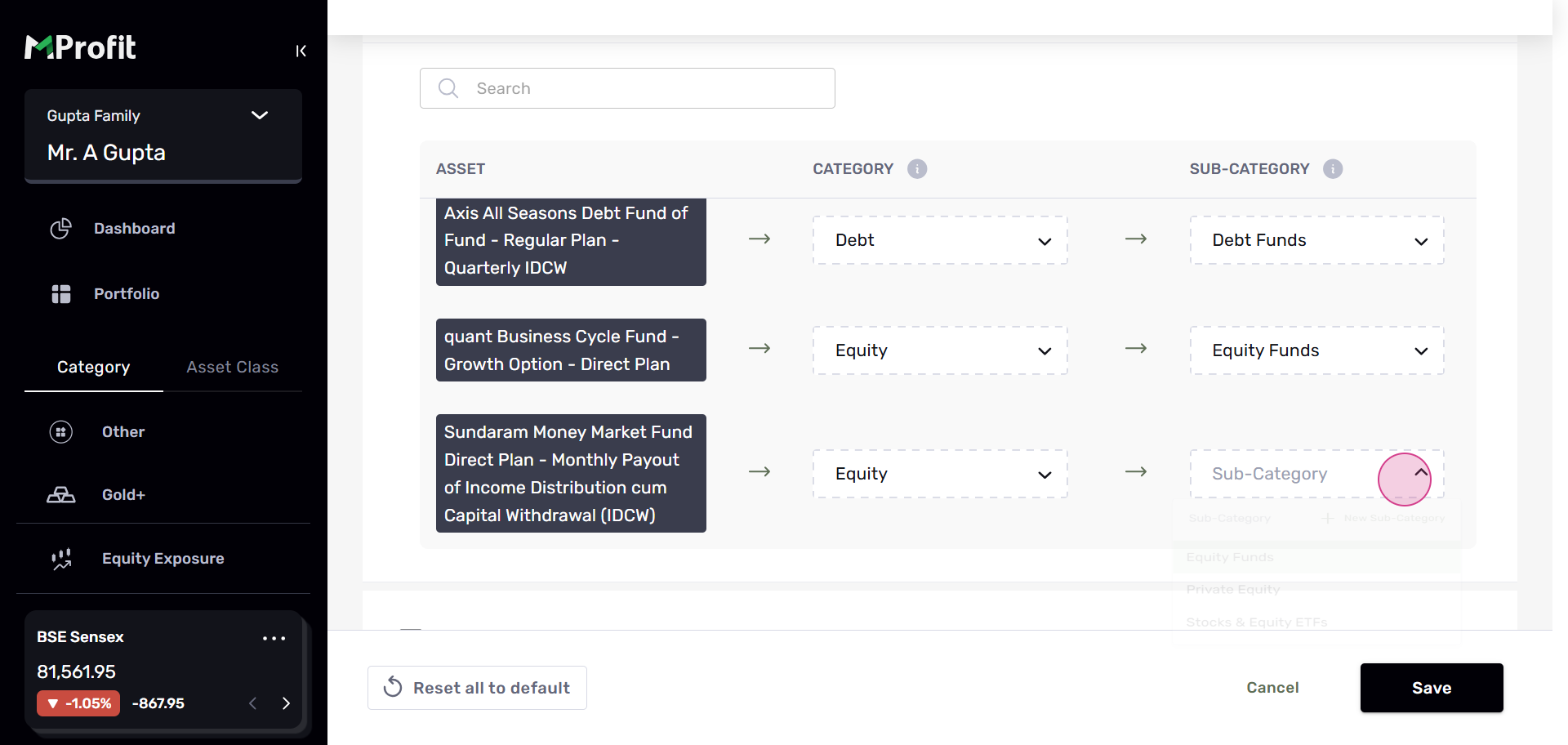Click the Category info icon
Viewport: 1568px width, 745px height.
(917, 169)
